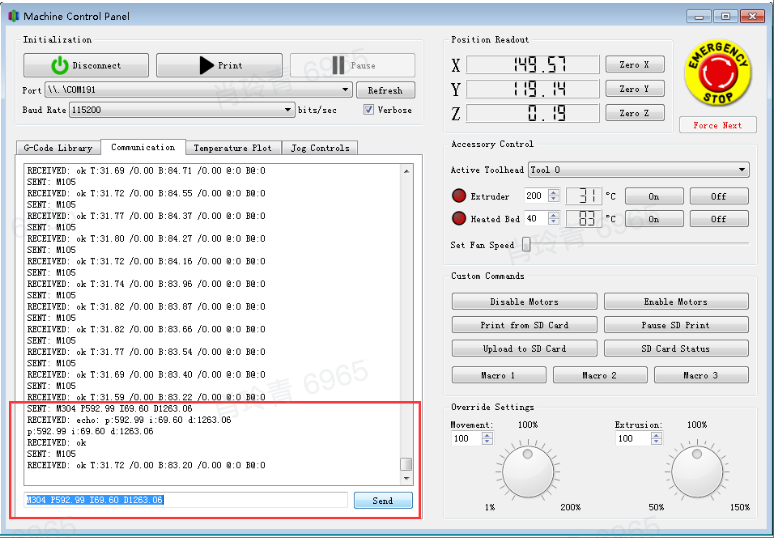
Task: Start printing with the Print button
Action: [x=219, y=66]
